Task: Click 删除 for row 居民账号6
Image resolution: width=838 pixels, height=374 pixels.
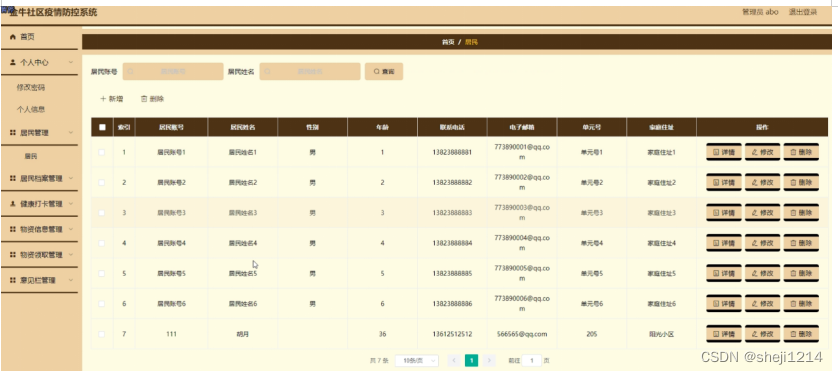Action: coord(801,303)
